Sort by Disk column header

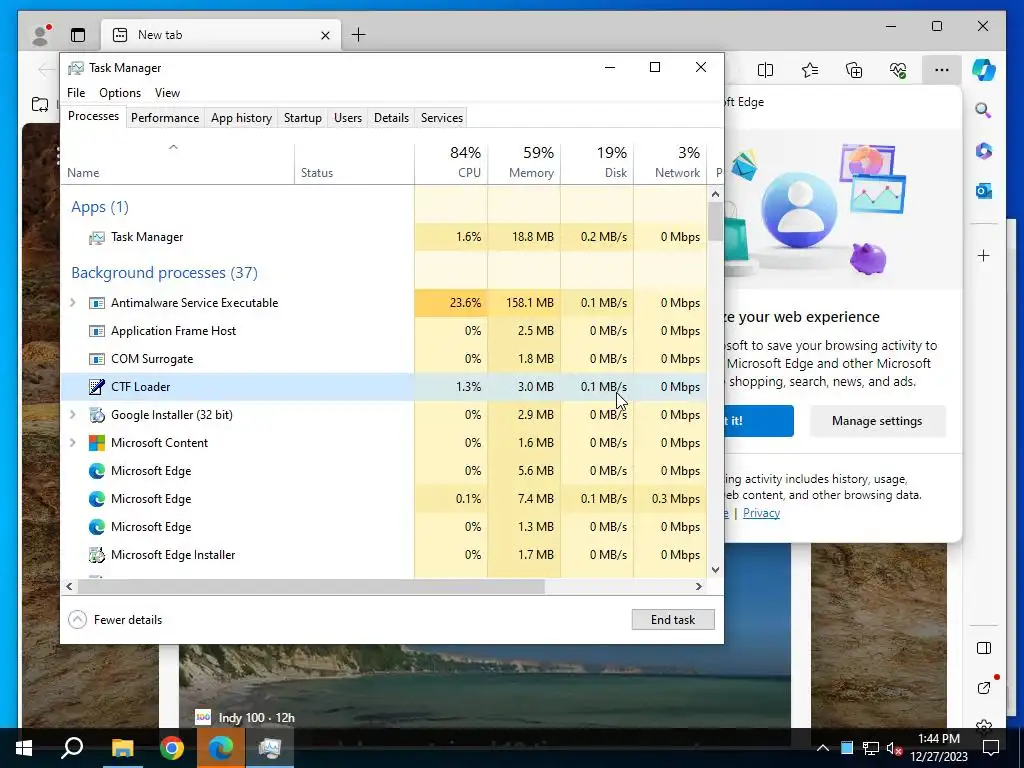597,163
